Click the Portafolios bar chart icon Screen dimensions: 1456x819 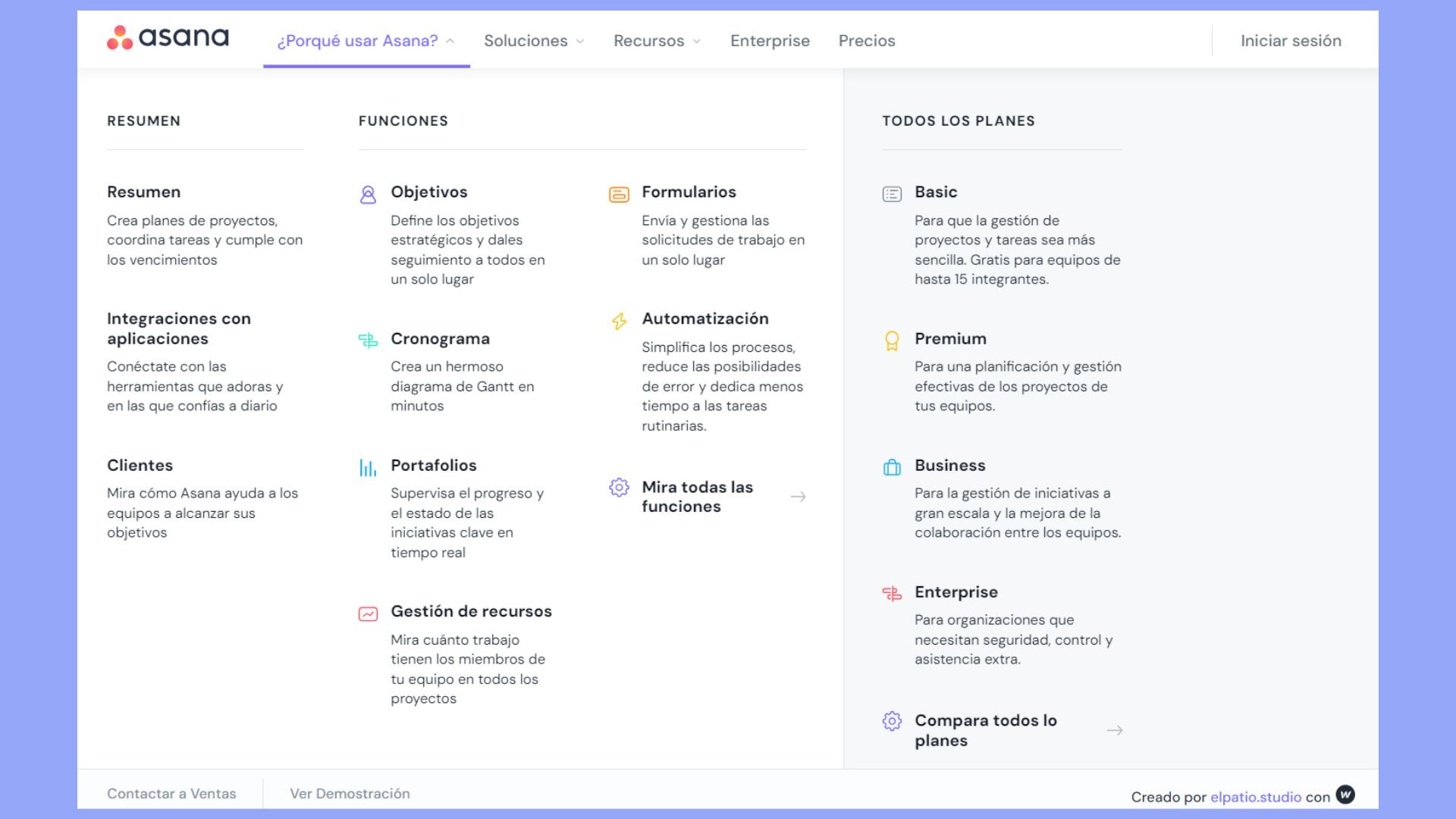click(368, 468)
